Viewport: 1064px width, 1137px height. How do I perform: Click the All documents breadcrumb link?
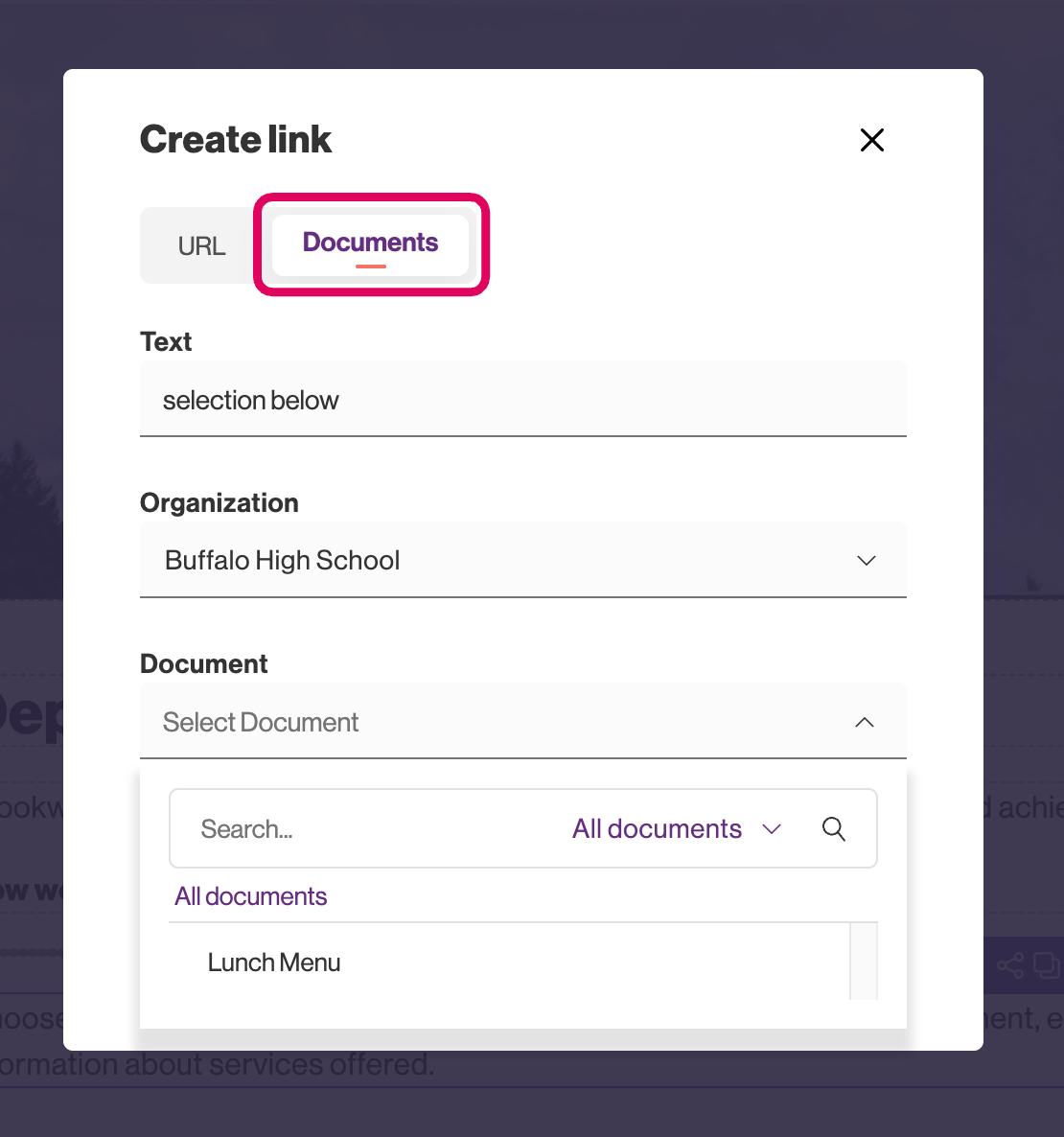(251, 896)
